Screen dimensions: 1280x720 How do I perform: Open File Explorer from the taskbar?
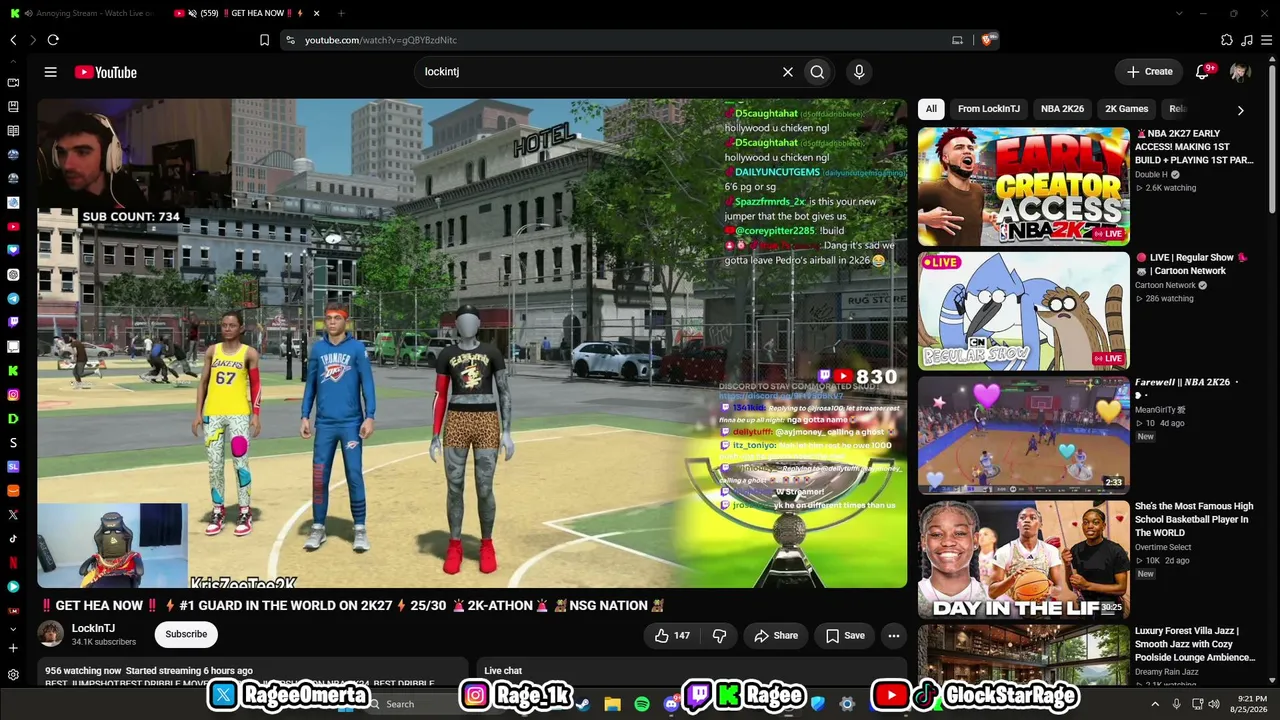(612, 704)
